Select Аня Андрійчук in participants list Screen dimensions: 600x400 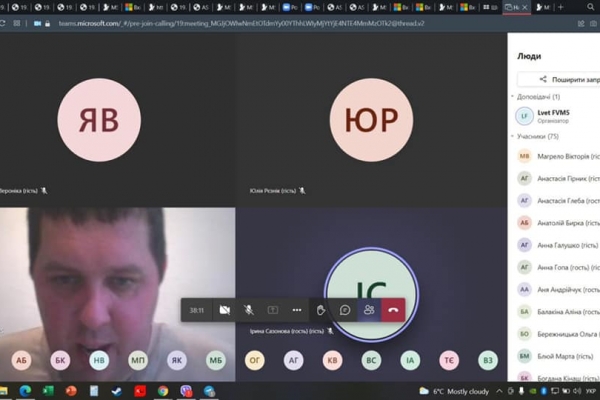556,290
